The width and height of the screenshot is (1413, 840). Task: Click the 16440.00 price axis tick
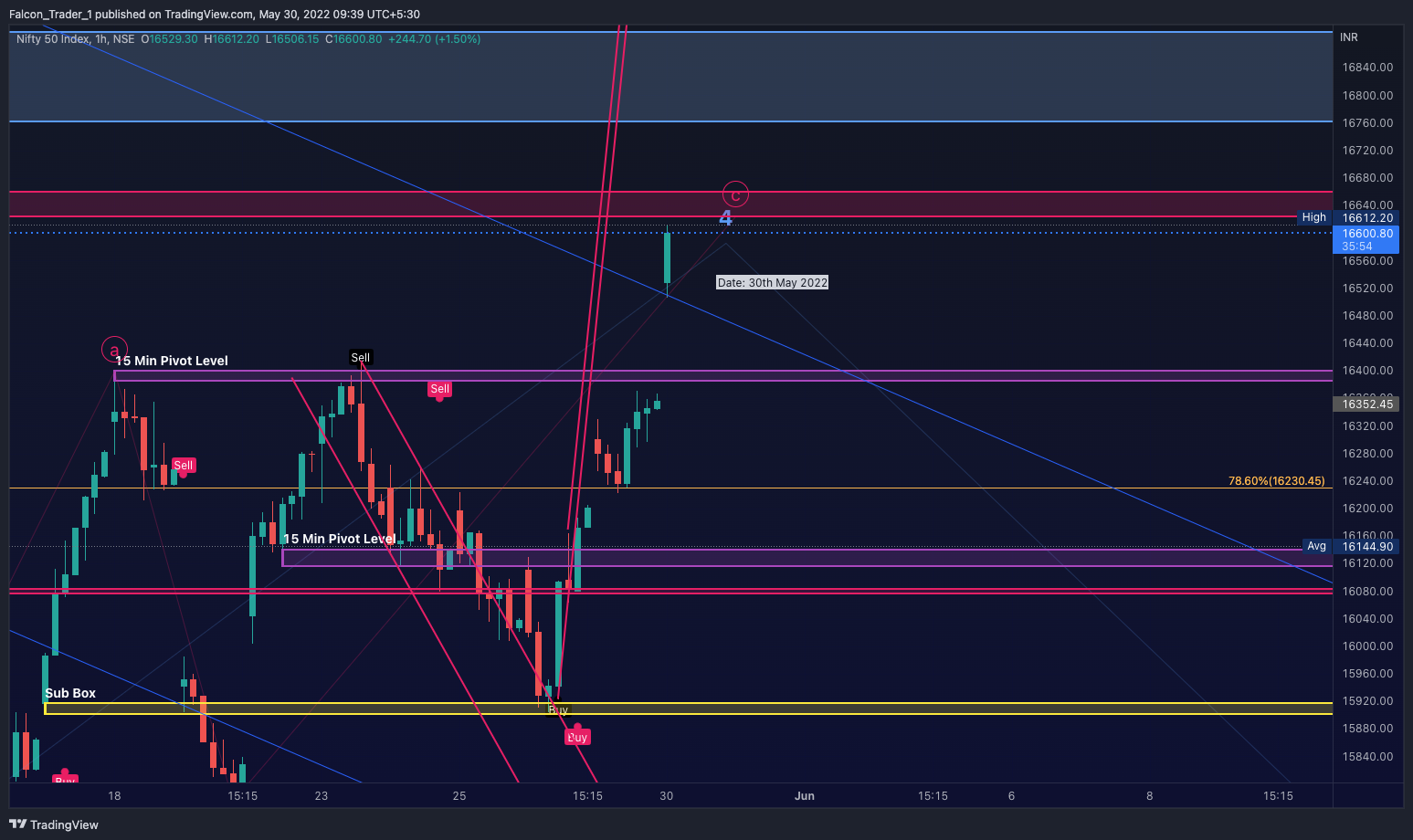(1367, 342)
